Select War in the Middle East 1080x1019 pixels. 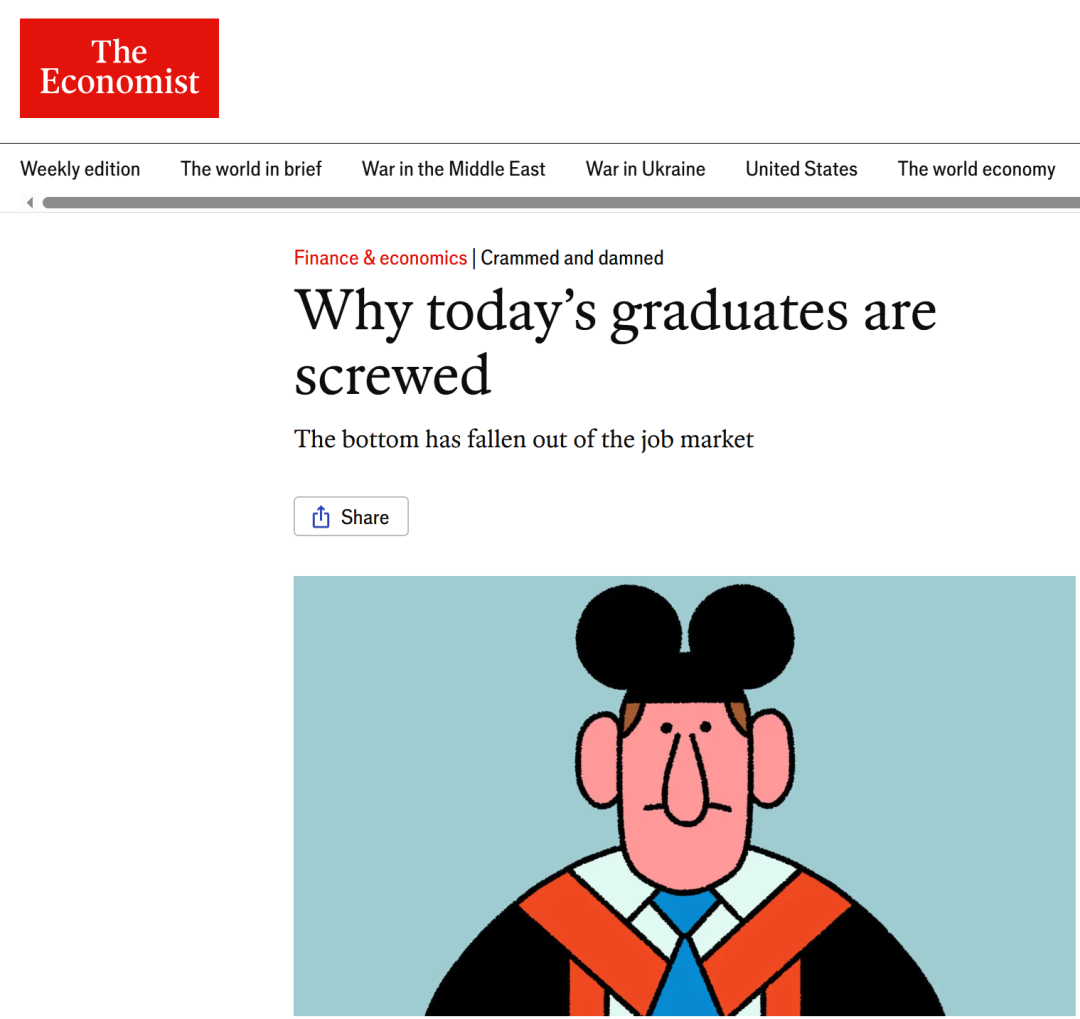[x=453, y=169]
